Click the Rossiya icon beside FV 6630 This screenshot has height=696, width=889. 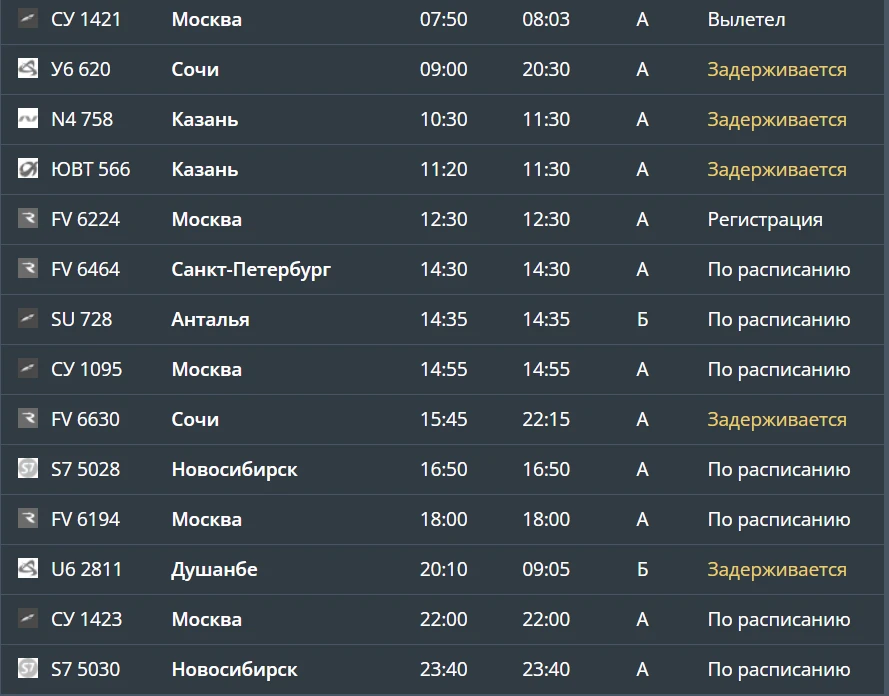coord(28,418)
